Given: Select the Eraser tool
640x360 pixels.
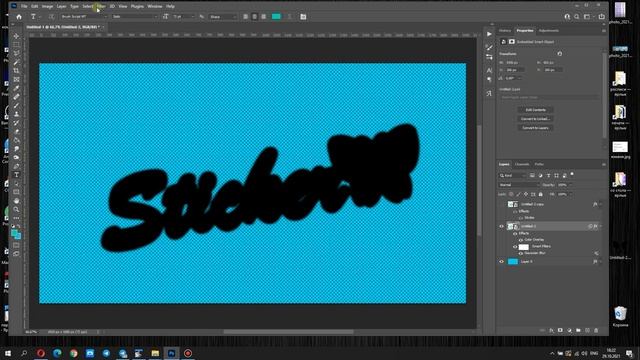Looking at the screenshot, I should click(16, 131).
